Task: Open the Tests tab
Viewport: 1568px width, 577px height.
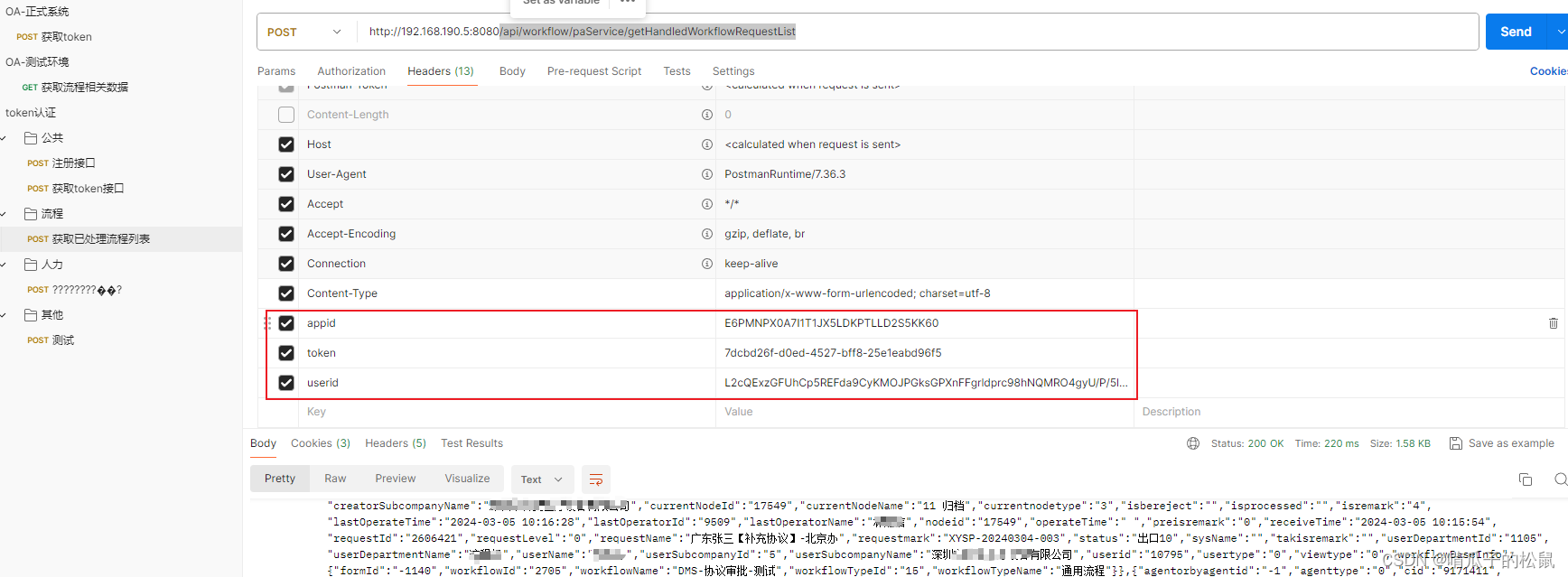Action: pos(677,71)
